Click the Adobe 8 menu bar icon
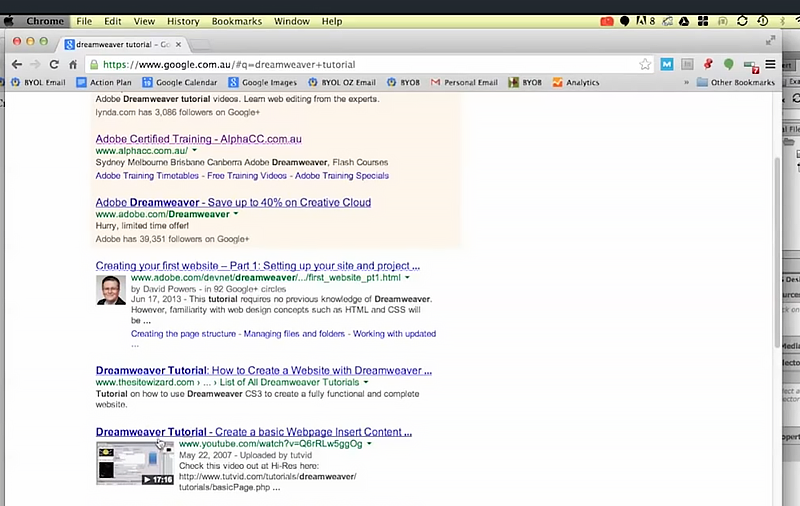 click(x=645, y=21)
